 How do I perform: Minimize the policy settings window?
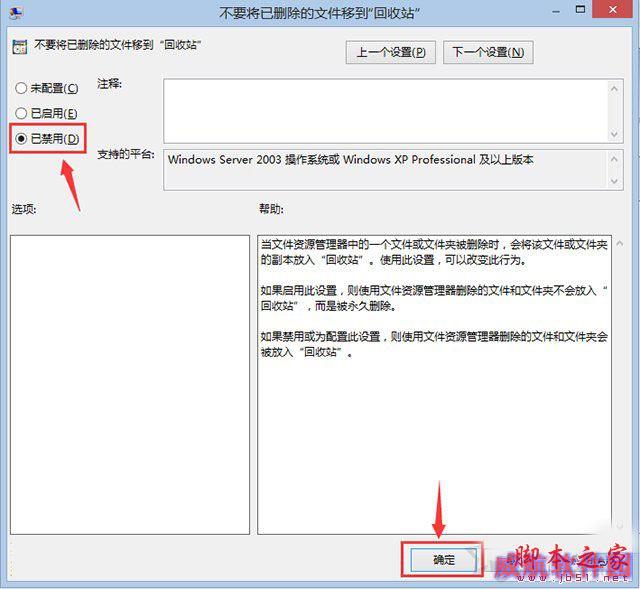coord(556,11)
